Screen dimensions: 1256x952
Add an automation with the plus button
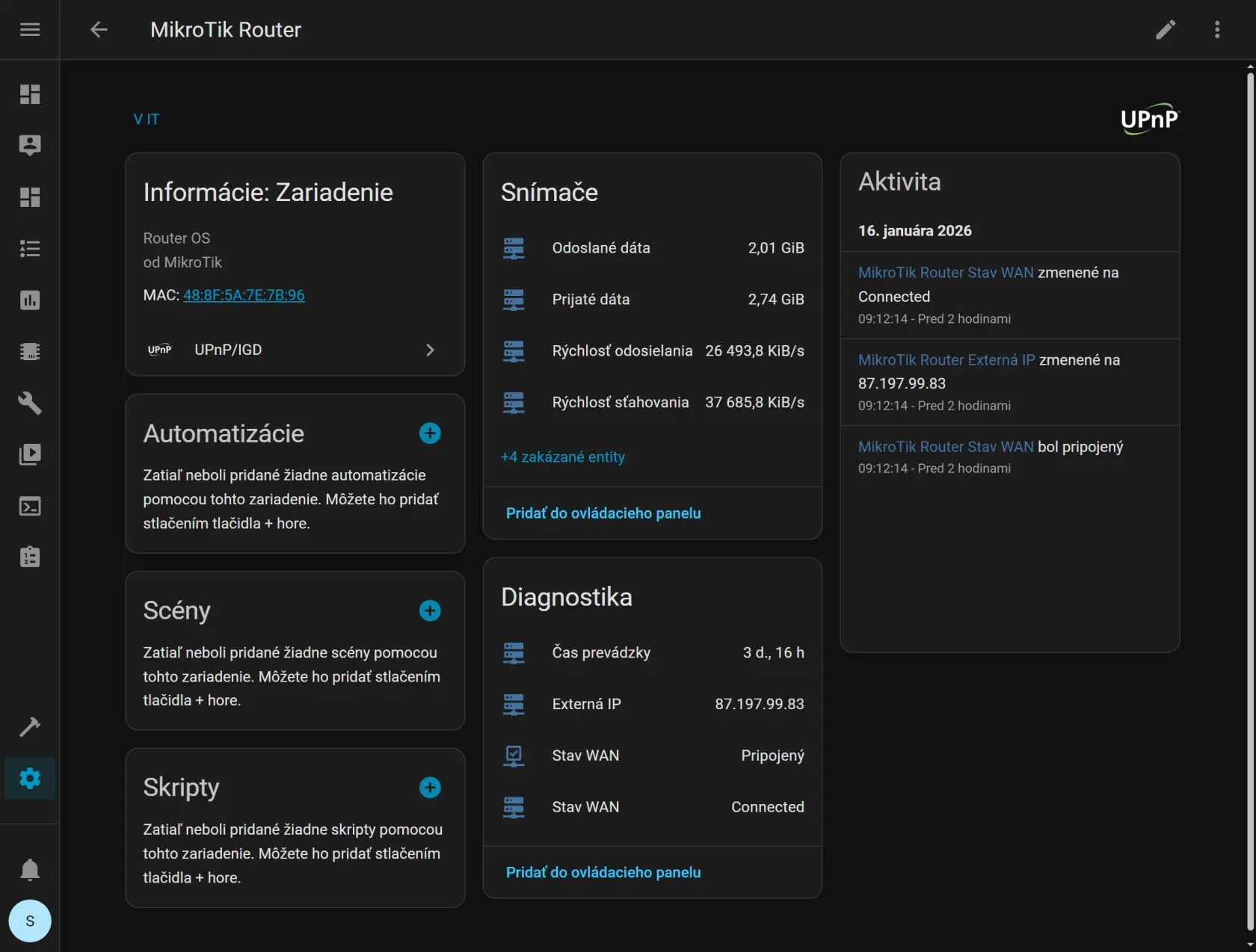(430, 433)
